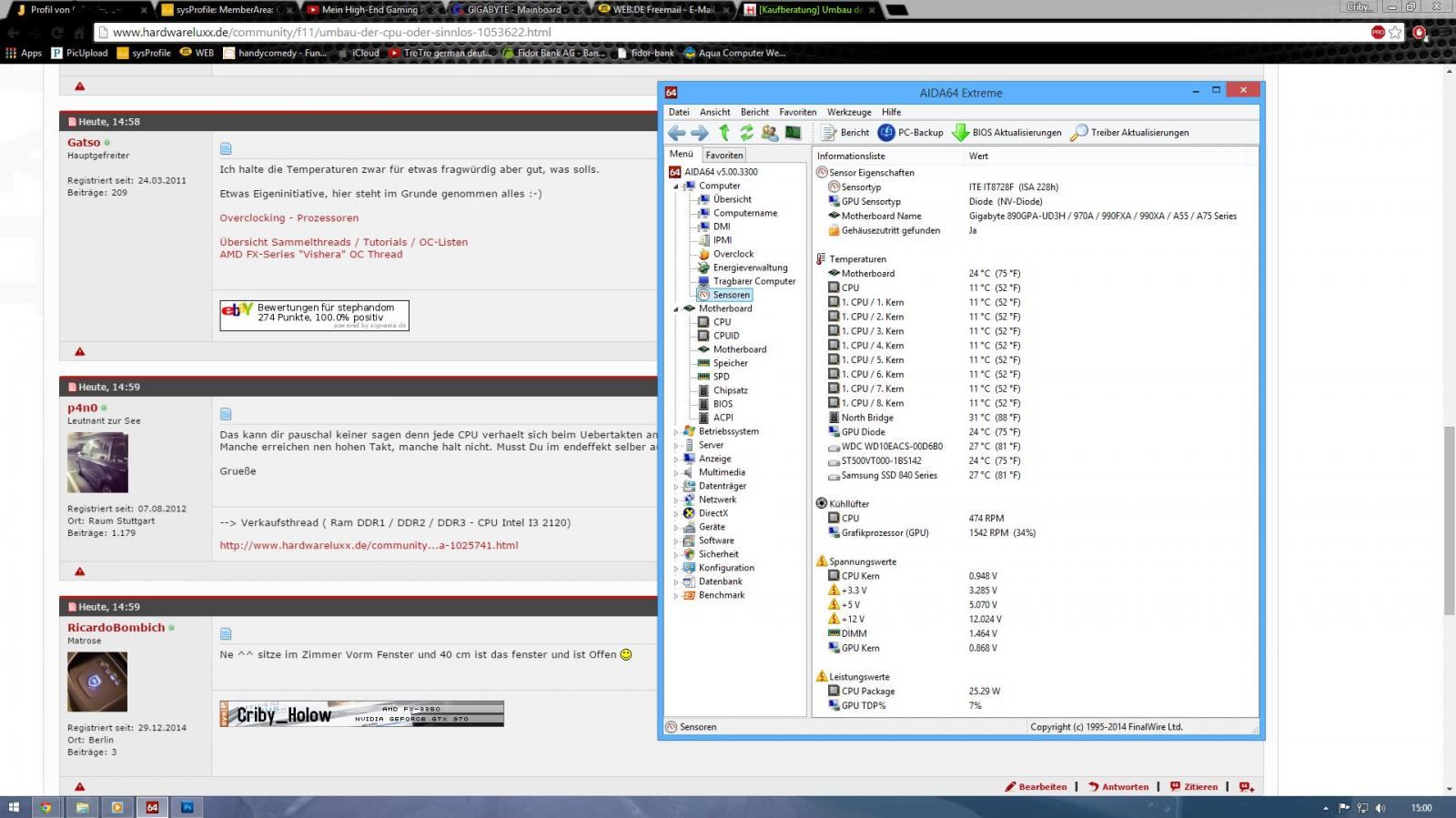Screen dimensions: 1456x818
Task: Select Overclock tree item
Action: pos(733,254)
